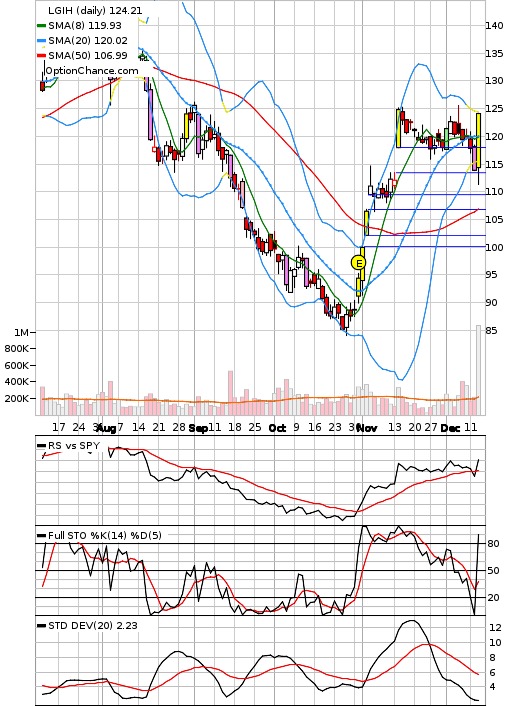
Task: Click the 140 price axis label
Action: point(494,26)
